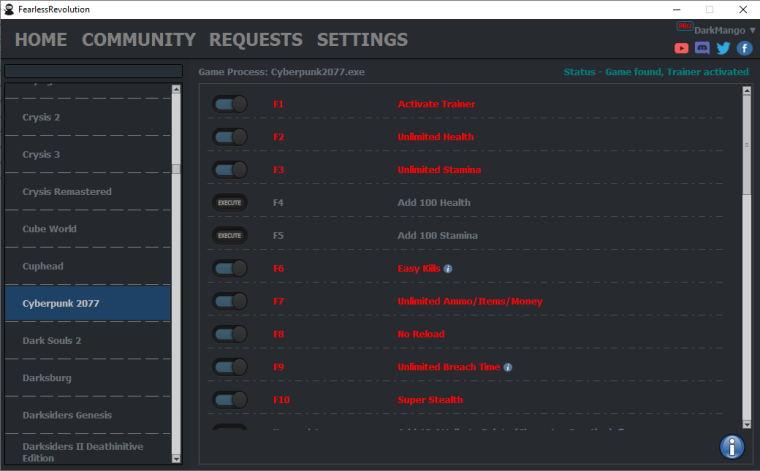Click game list scrollbar down arrow

coord(176,459)
